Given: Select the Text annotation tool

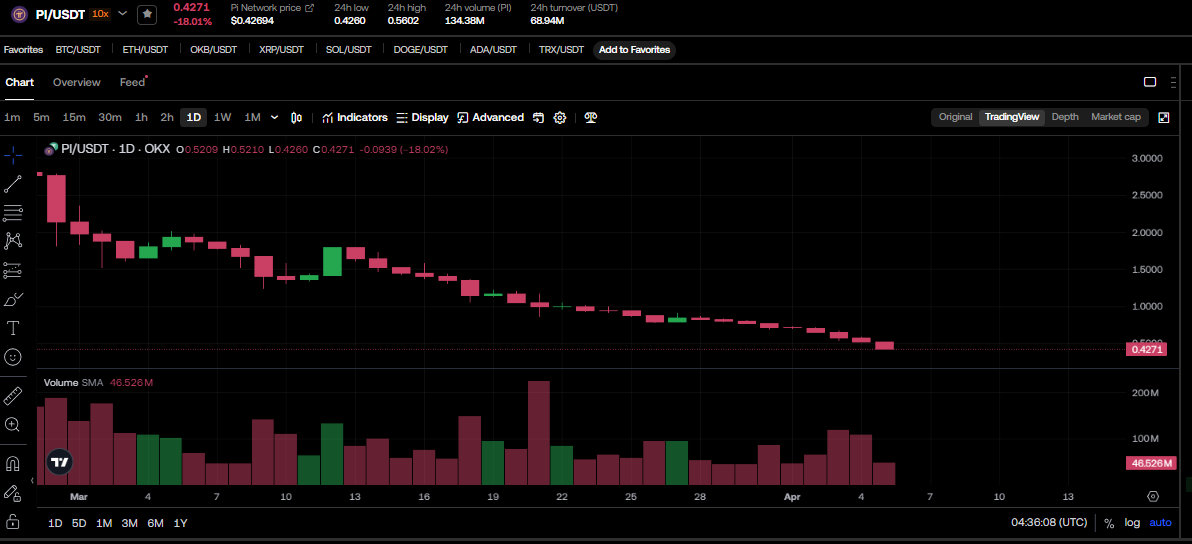Looking at the screenshot, I should (13, 328).
